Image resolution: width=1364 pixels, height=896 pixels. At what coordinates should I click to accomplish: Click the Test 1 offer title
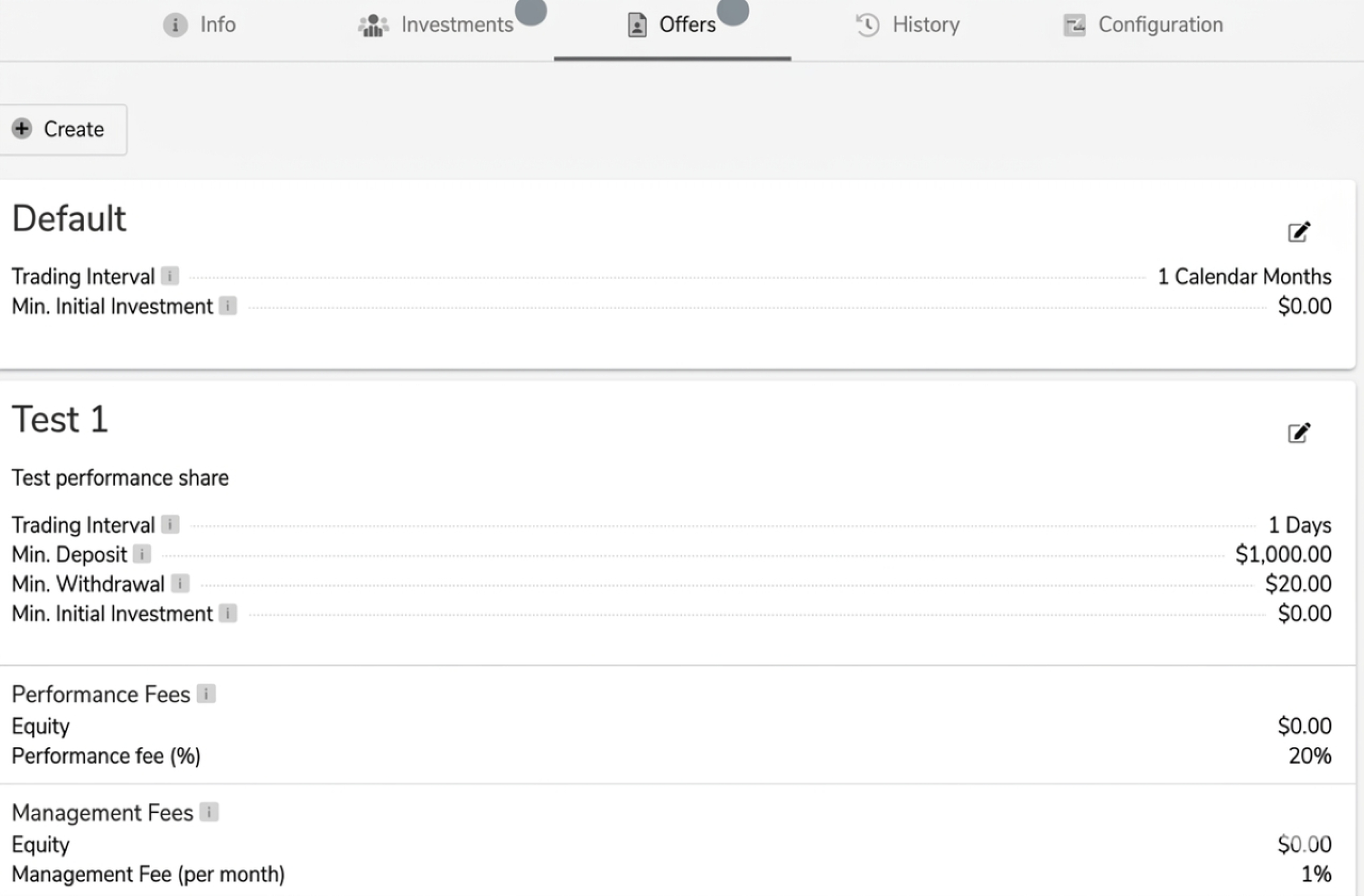point(60,419)
